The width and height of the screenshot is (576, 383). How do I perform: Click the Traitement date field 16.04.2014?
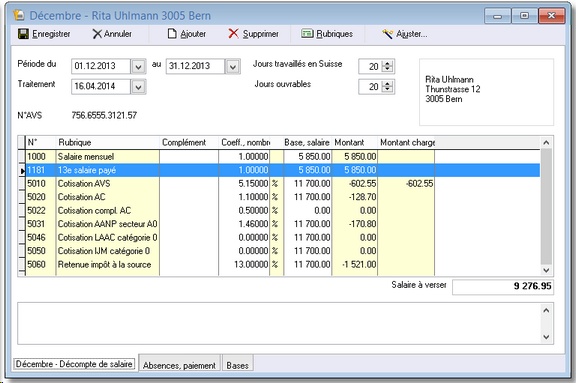click(x=101, y=87)
